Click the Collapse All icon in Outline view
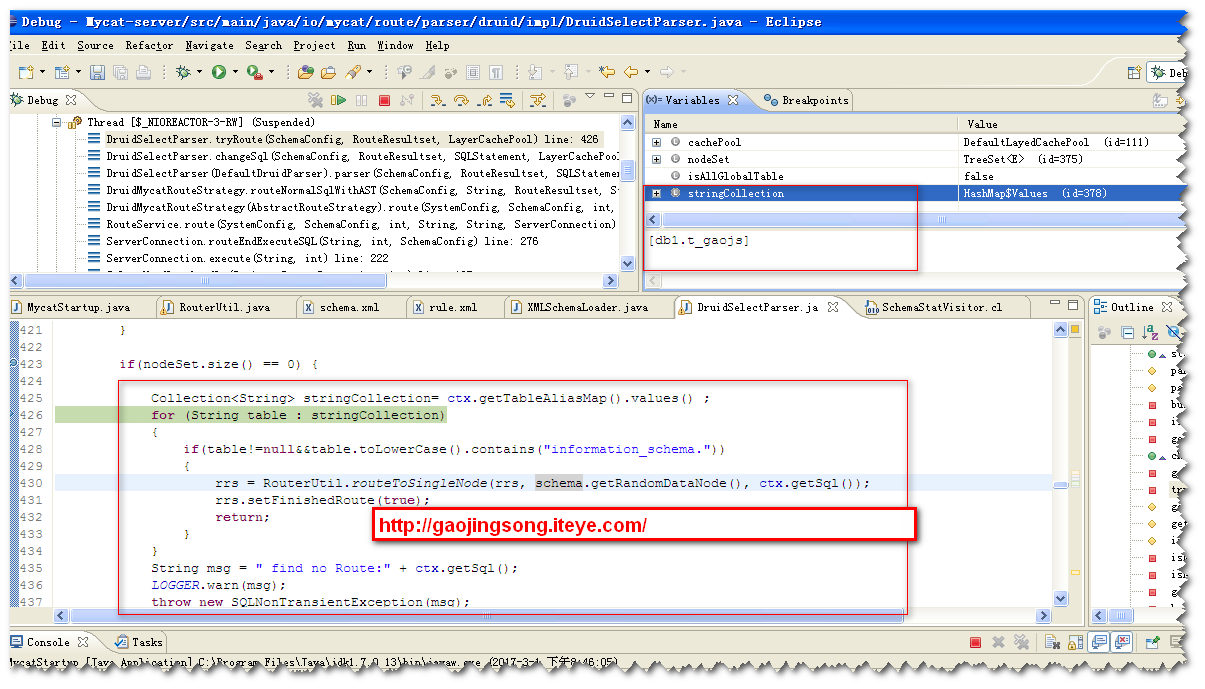 1128,333
